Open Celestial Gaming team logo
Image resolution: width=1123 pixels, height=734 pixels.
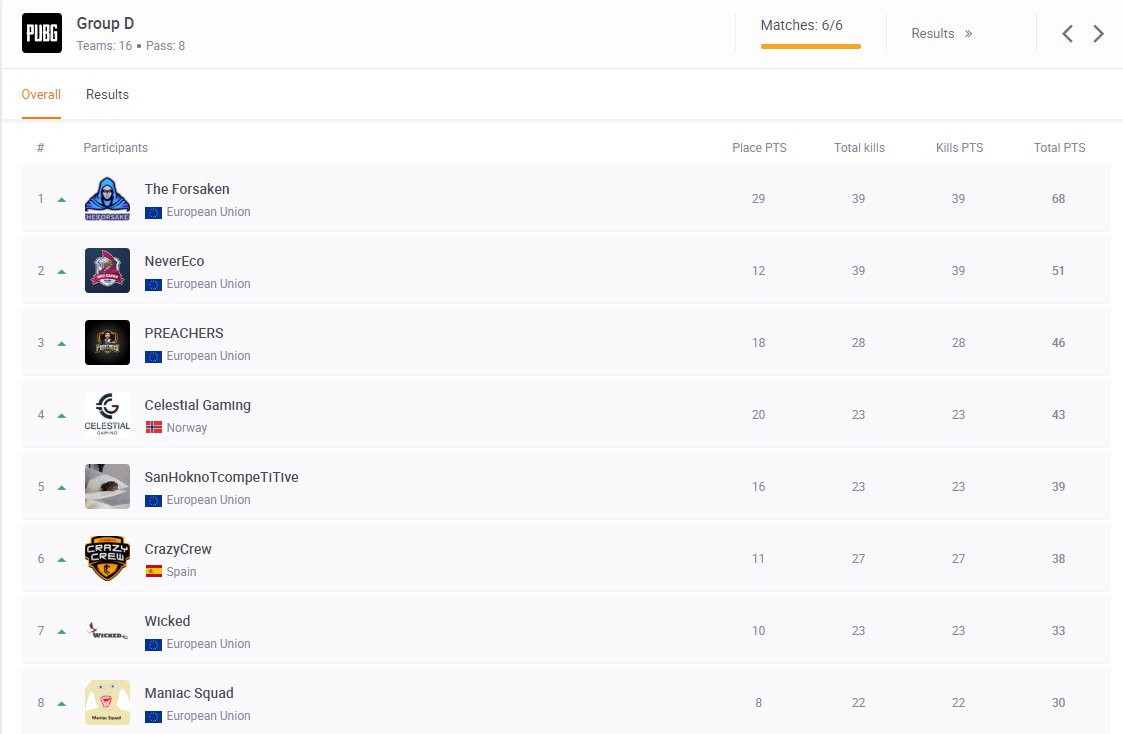[107, 415]
